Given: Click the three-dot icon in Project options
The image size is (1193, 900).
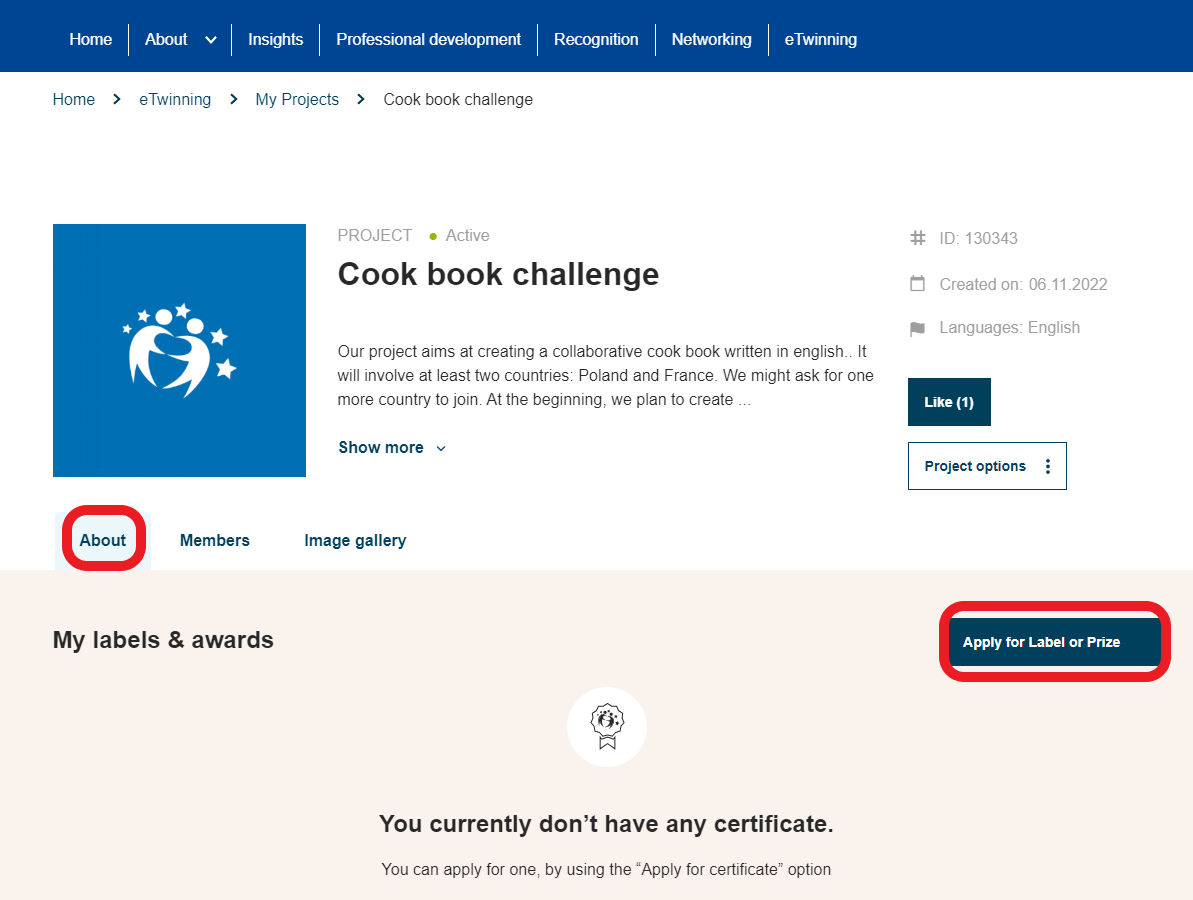Looking at the screenshot, I should coord(1048,466).
